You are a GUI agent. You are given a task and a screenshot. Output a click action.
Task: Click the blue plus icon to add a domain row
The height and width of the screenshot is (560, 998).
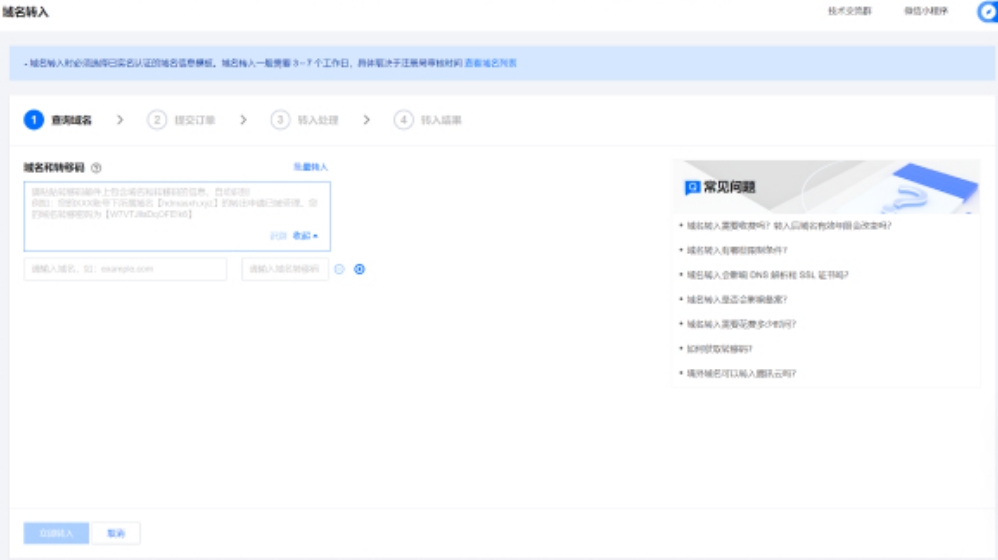point(360,269)
